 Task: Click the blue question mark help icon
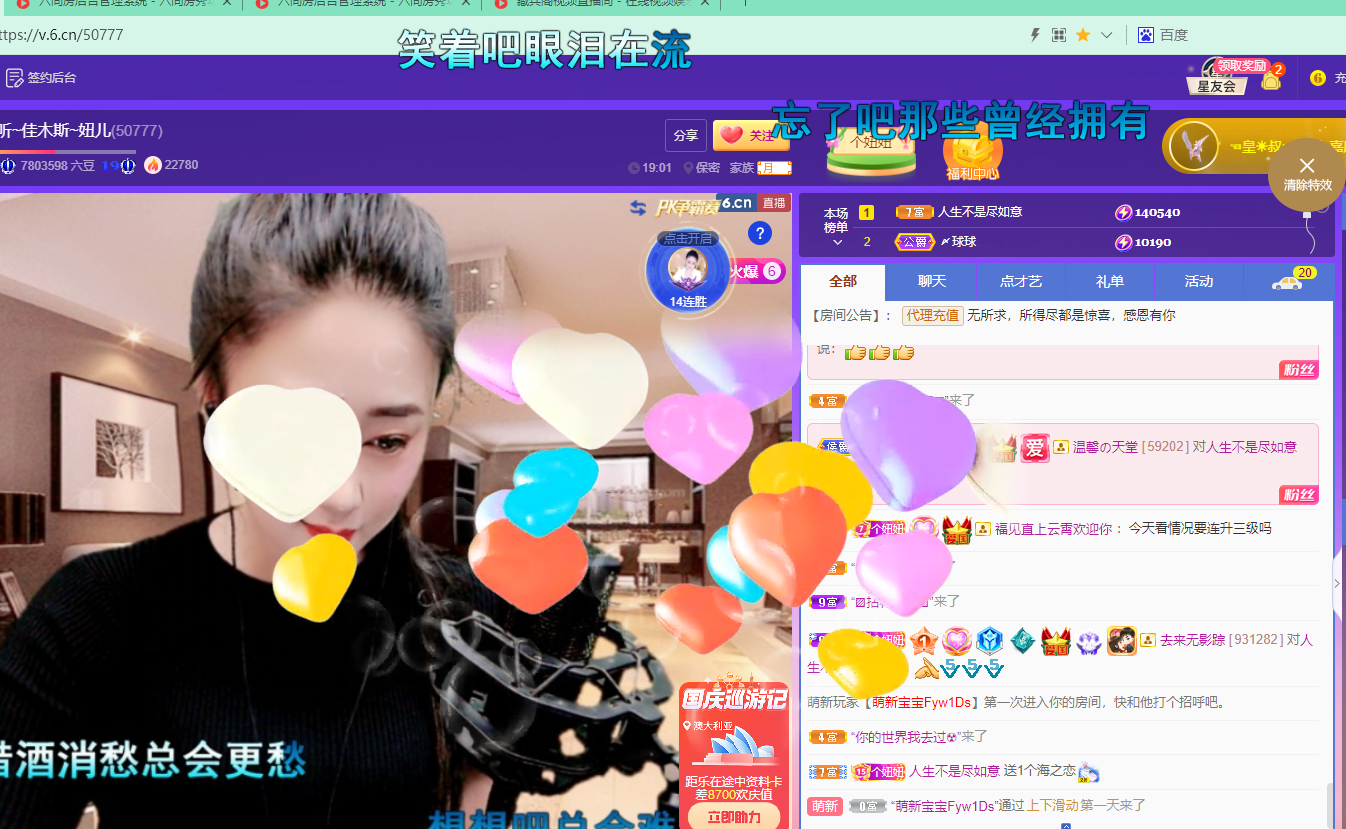click(x=760, y=234)
